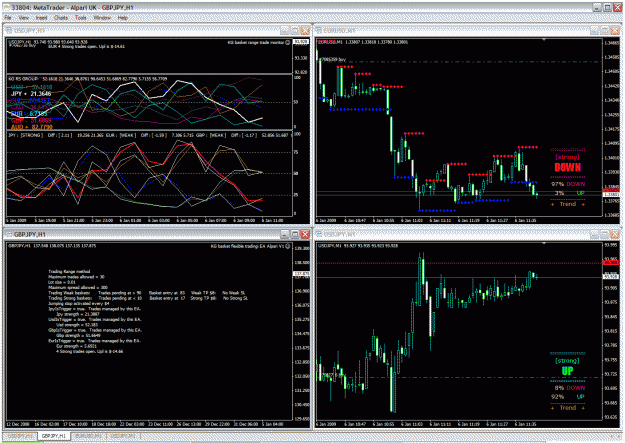Open the Help menu

click(123, 18)
